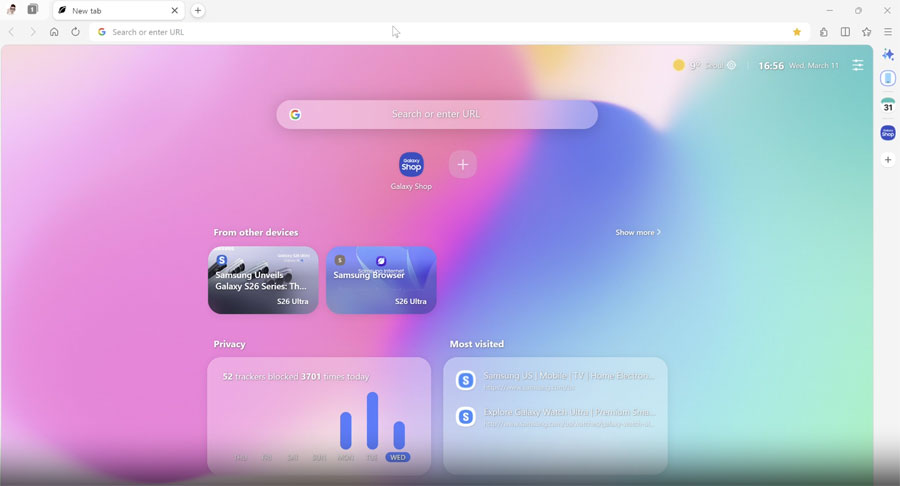Select the WED day pill on chart
The image size is (900, 486).
click(398, 457)
